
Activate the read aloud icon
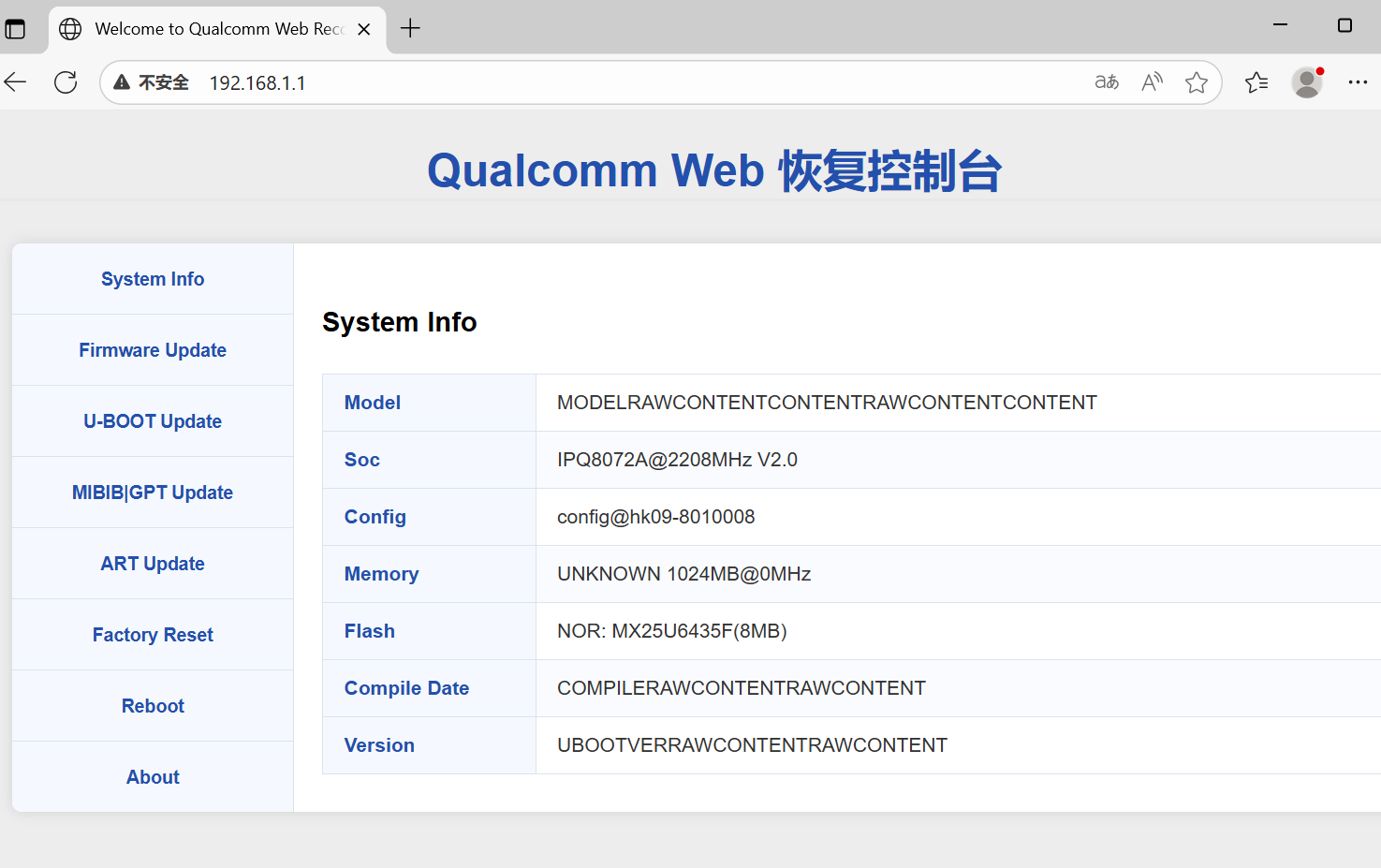point(1152,82)
